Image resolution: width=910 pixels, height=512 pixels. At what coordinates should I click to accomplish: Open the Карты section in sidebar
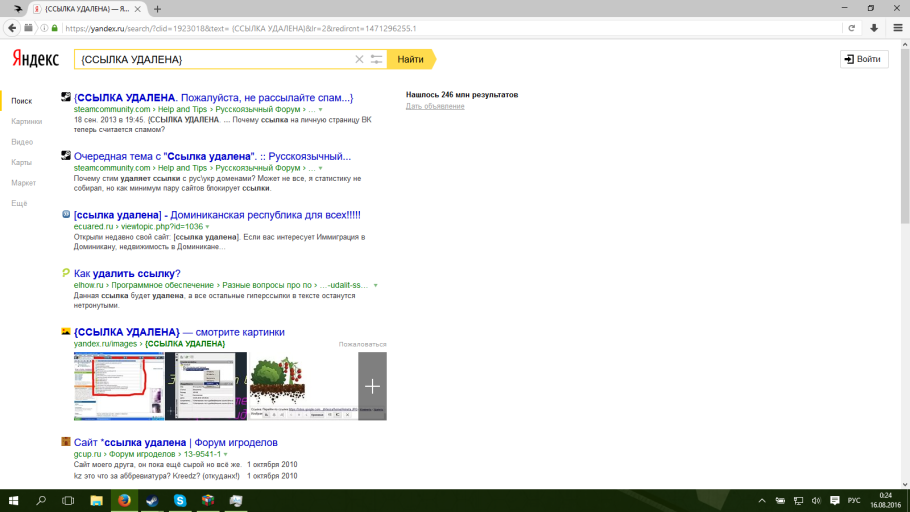(22, 162)
